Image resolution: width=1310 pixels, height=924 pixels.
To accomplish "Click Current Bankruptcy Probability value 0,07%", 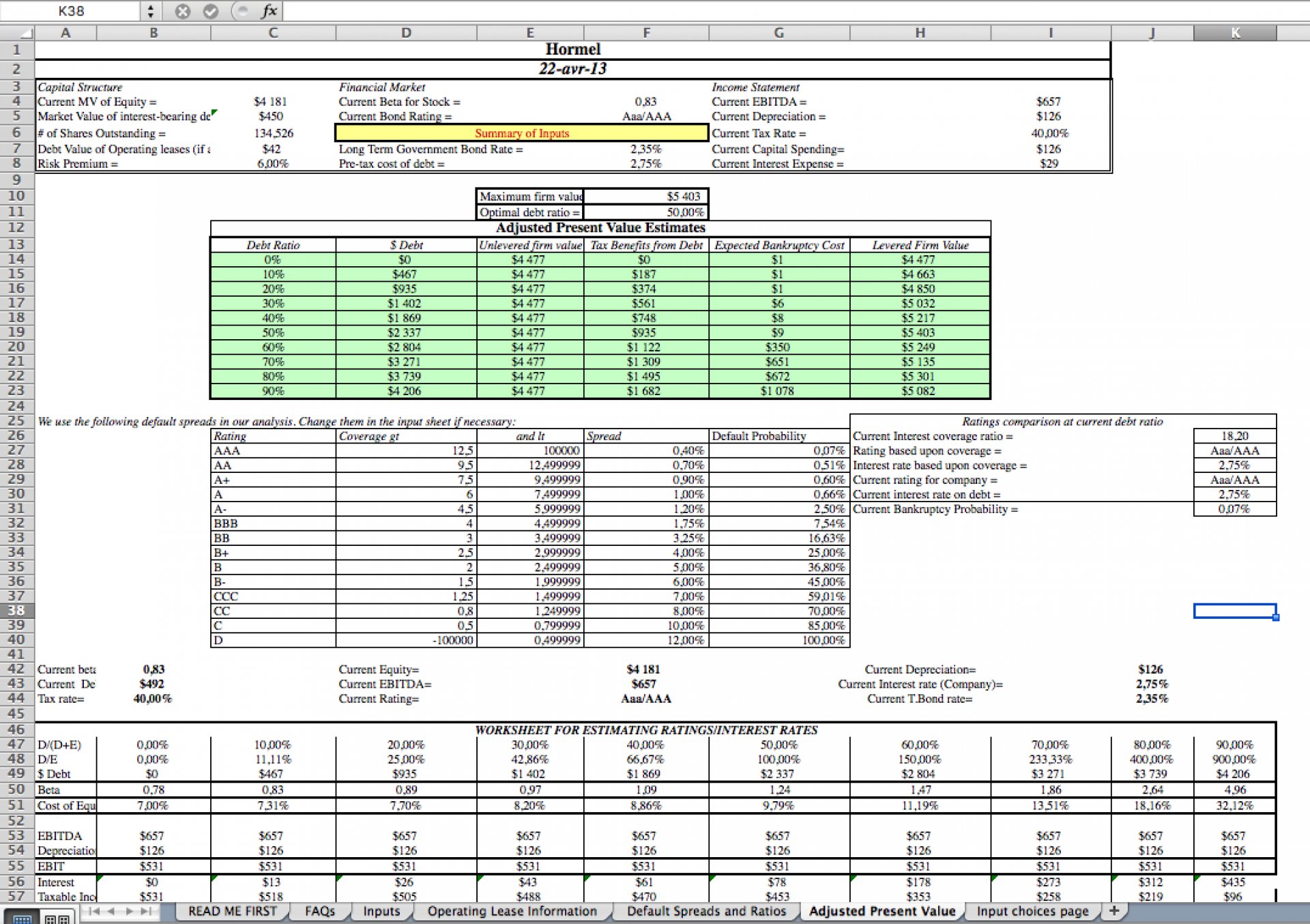I will 1235,509.
